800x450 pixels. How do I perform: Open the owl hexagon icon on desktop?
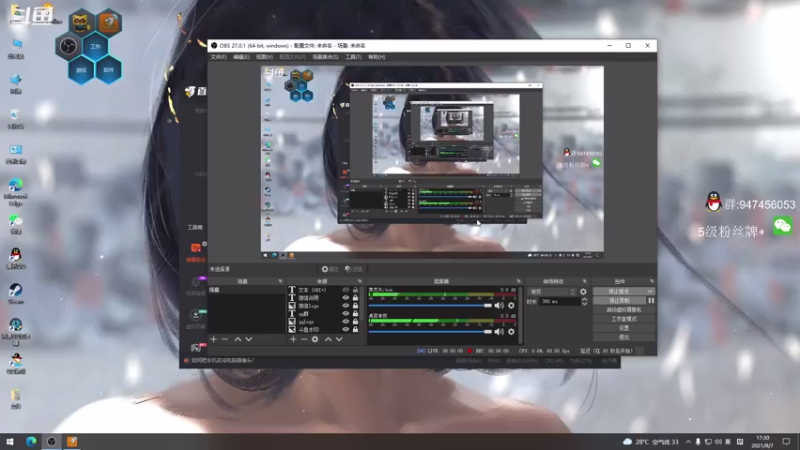click(x=82, y=23)
